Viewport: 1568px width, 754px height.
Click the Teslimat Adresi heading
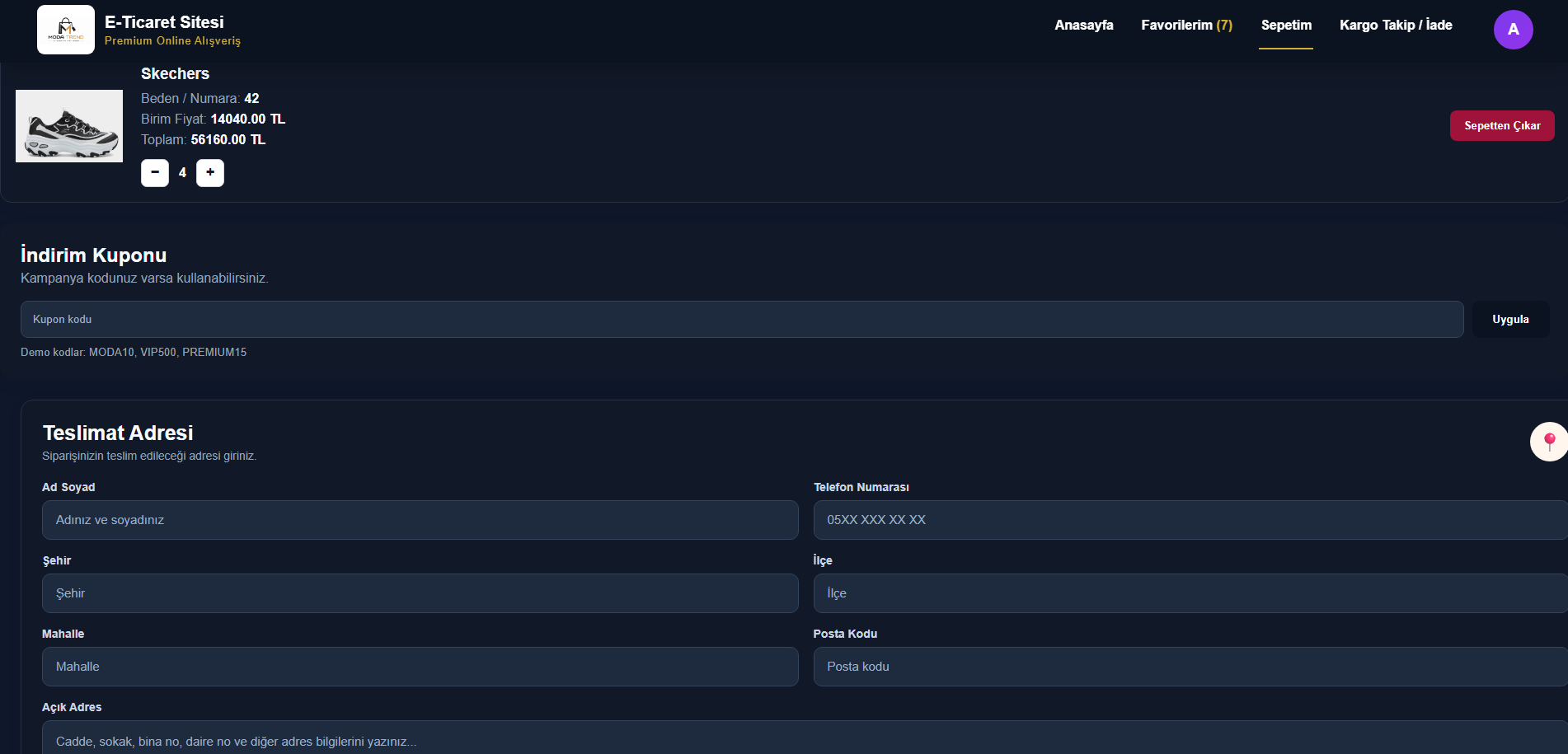coord(118,433)
